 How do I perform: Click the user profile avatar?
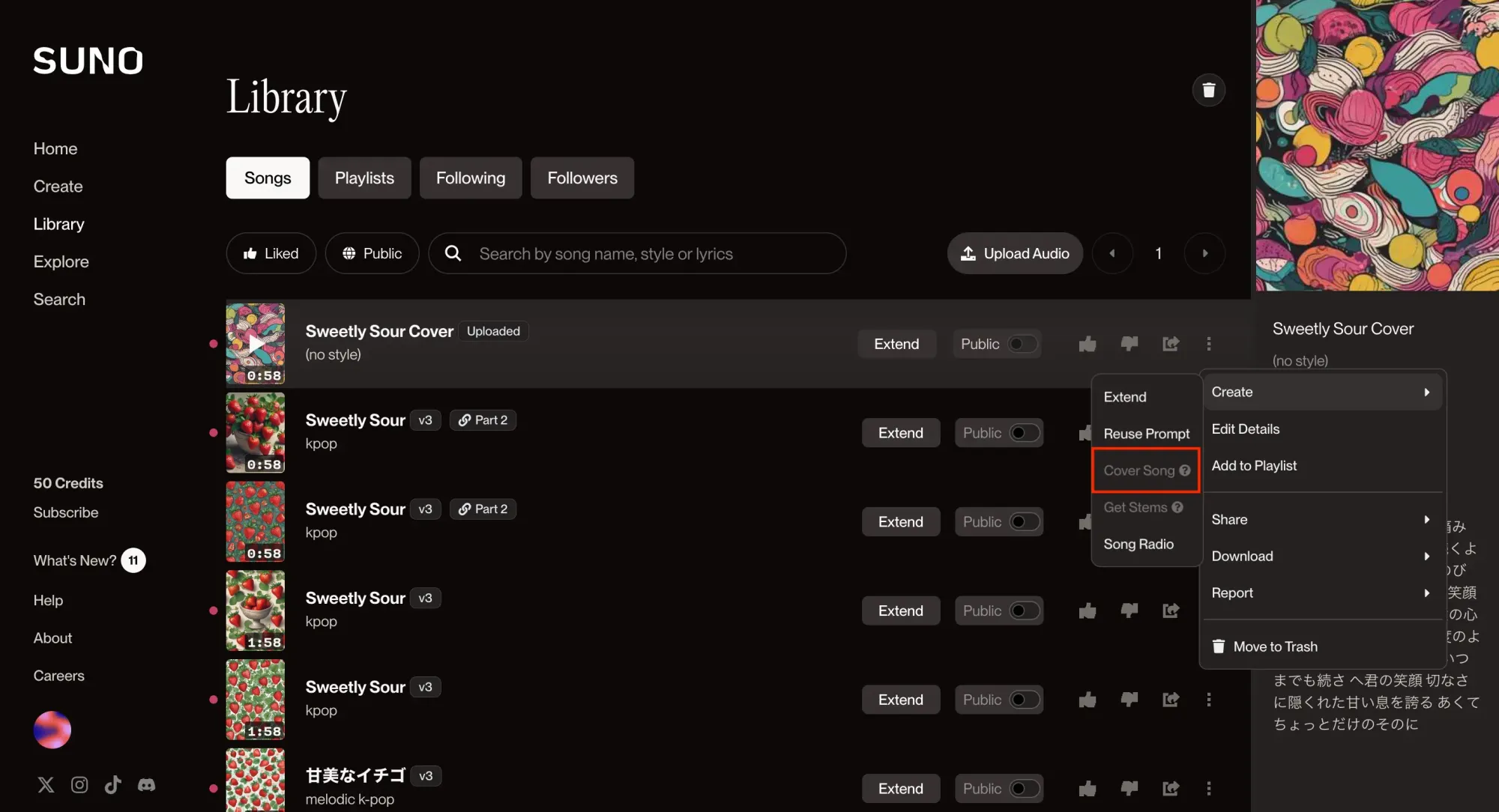click(x=52, y=730)
